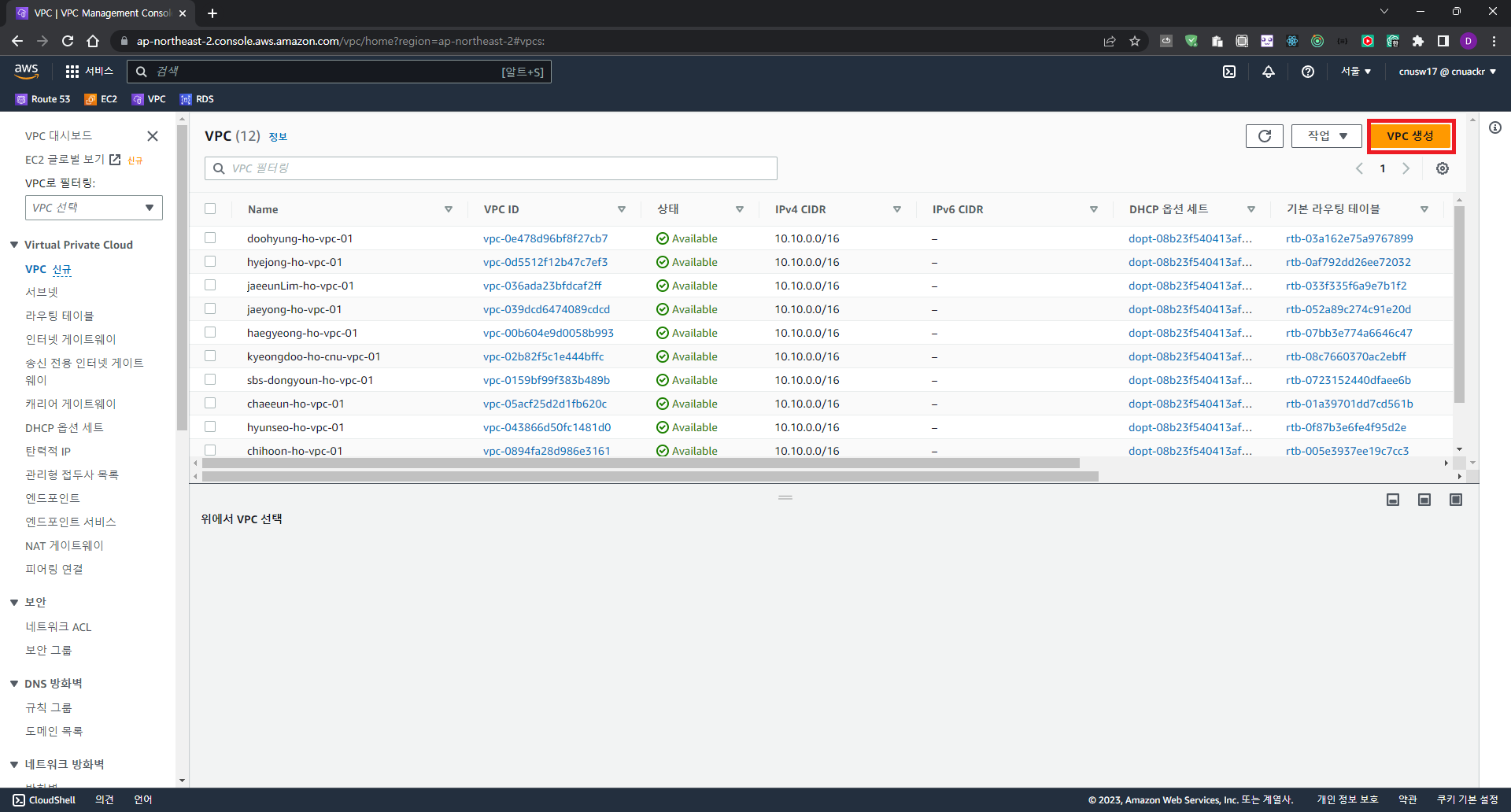
Task: Select the sbs-dongyoun-ho-vpc-01 row checkbox
Action: 210,379
